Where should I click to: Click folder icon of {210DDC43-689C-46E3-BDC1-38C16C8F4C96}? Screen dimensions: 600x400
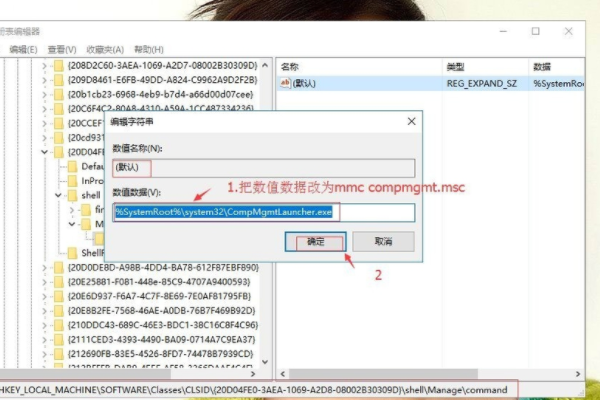[59, 325]
